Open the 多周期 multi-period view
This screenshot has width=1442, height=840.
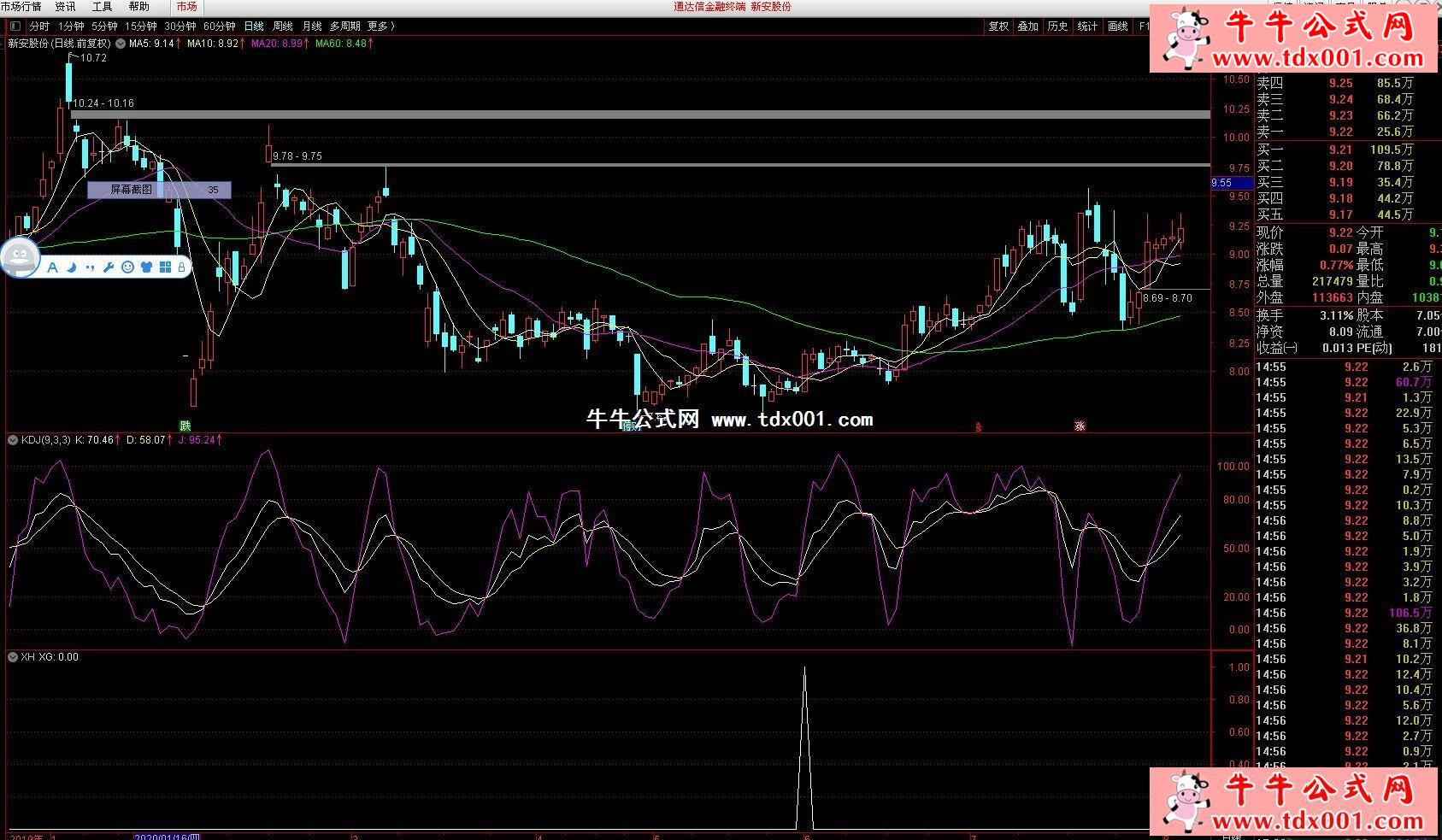click(344, 26)
